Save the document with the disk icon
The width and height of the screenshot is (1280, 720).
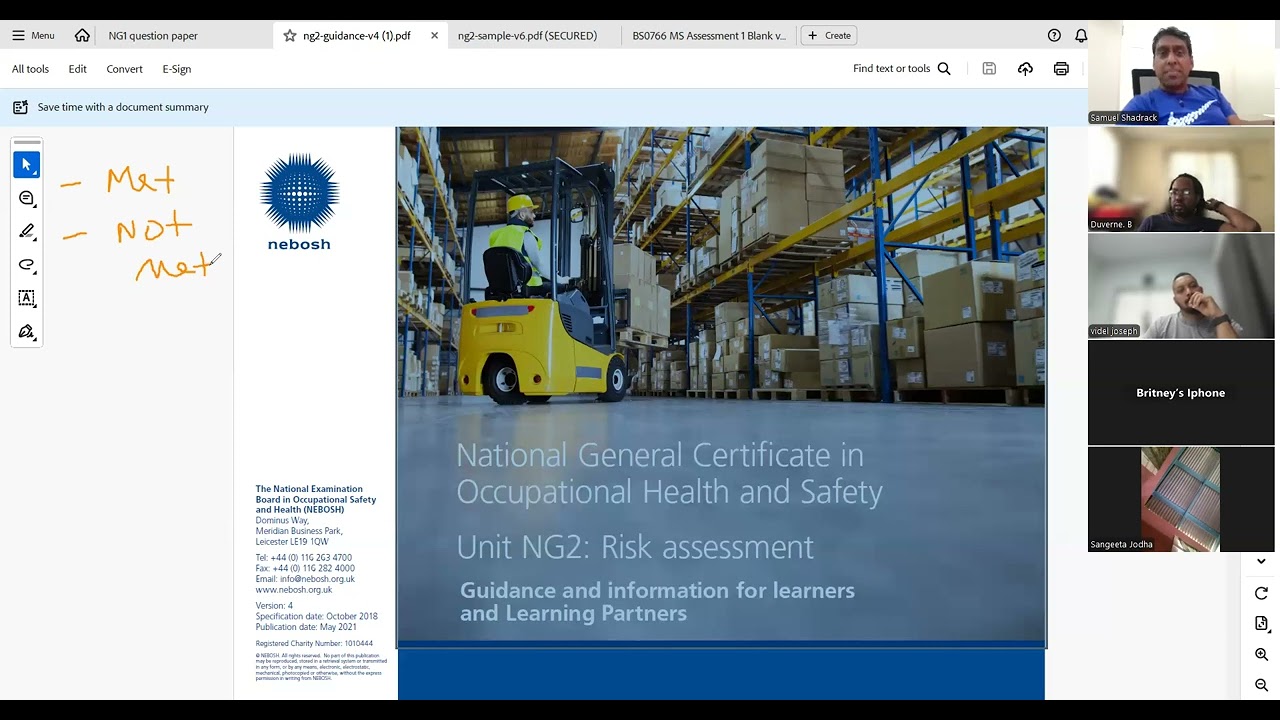click(989, 69)
